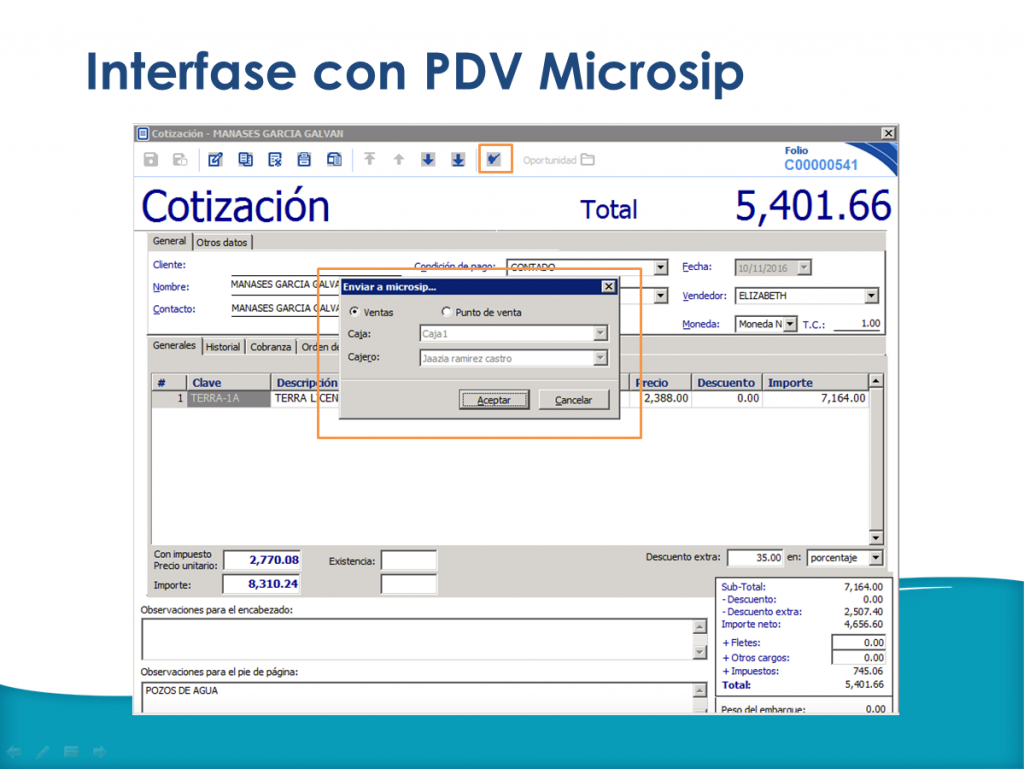
Task: Switch to the Otros datos tab
Action: (222, 242)
